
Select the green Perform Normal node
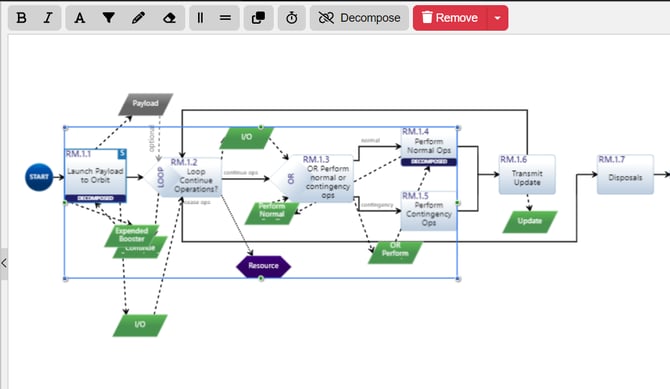click(x=272, y=212)
